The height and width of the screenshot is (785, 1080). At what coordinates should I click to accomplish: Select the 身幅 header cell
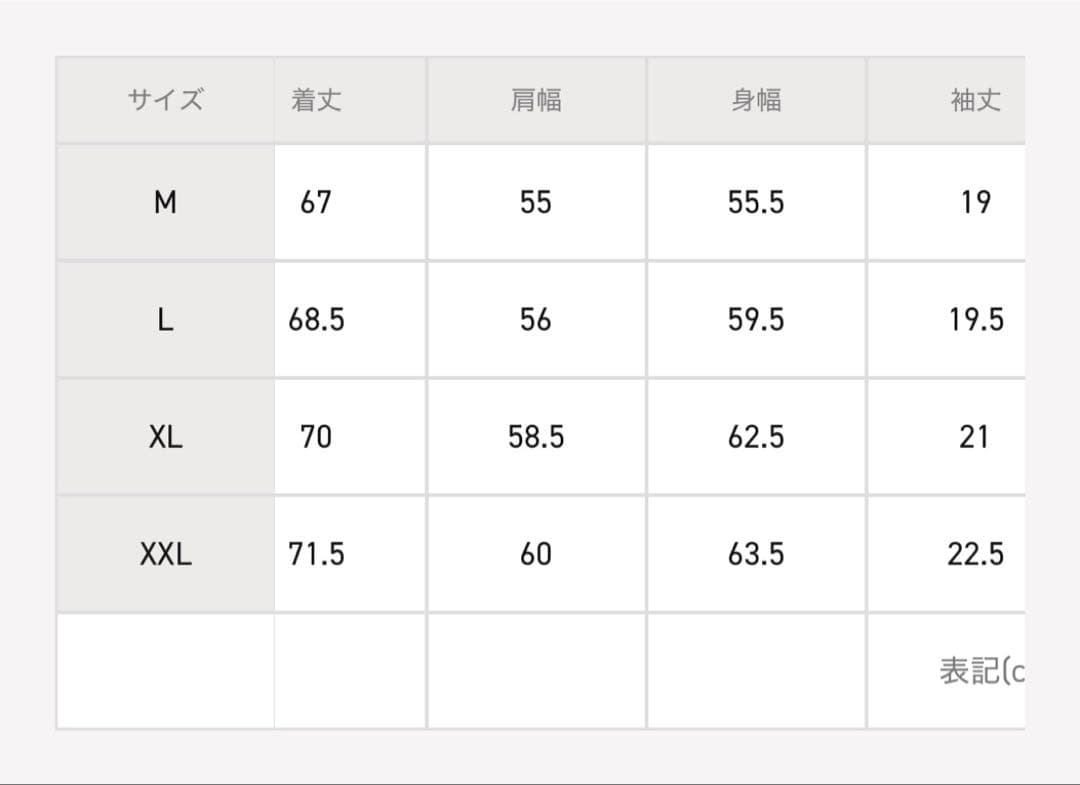[756, 100]
